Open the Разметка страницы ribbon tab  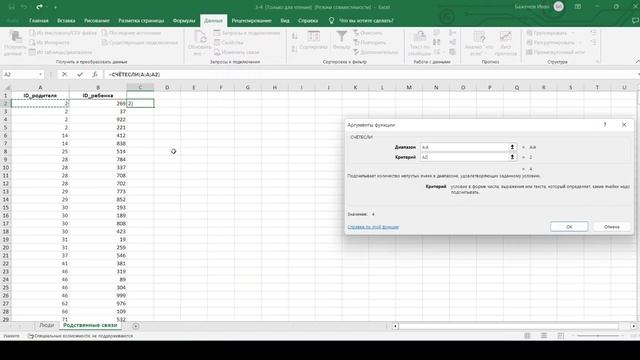[x=141, y=20]
